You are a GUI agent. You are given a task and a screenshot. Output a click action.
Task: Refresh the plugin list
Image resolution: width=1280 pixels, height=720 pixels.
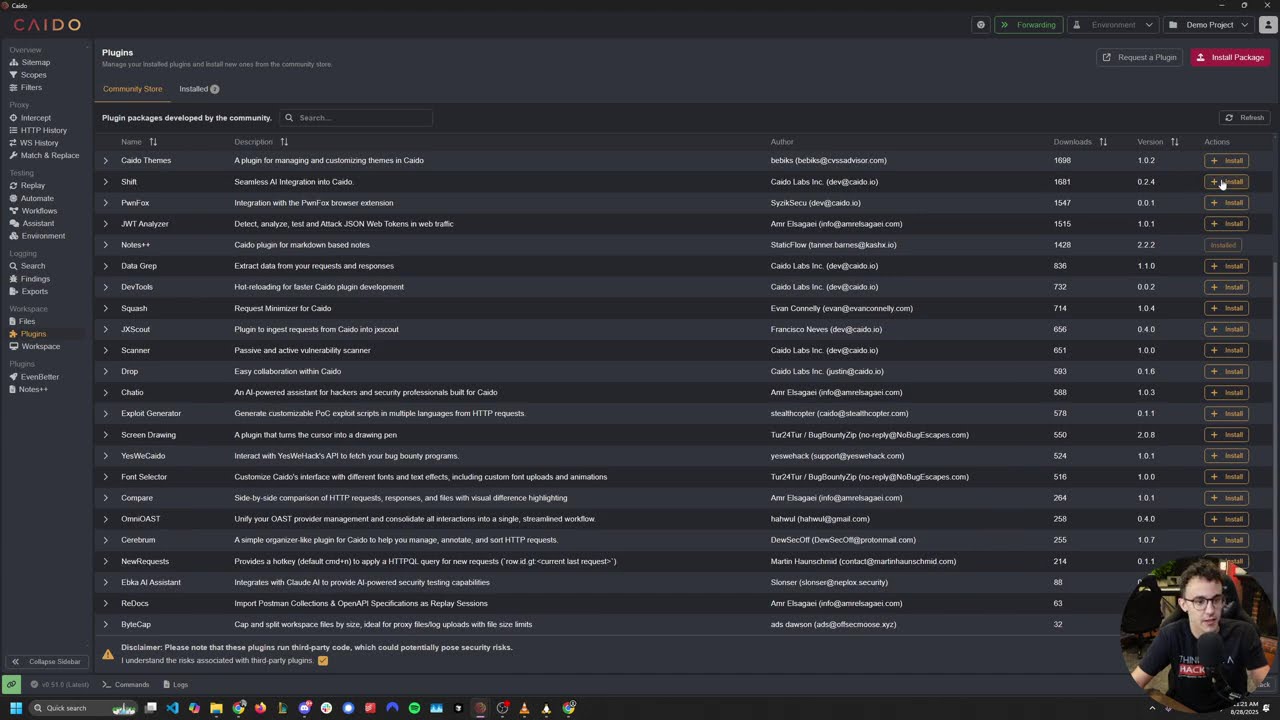1244,118
